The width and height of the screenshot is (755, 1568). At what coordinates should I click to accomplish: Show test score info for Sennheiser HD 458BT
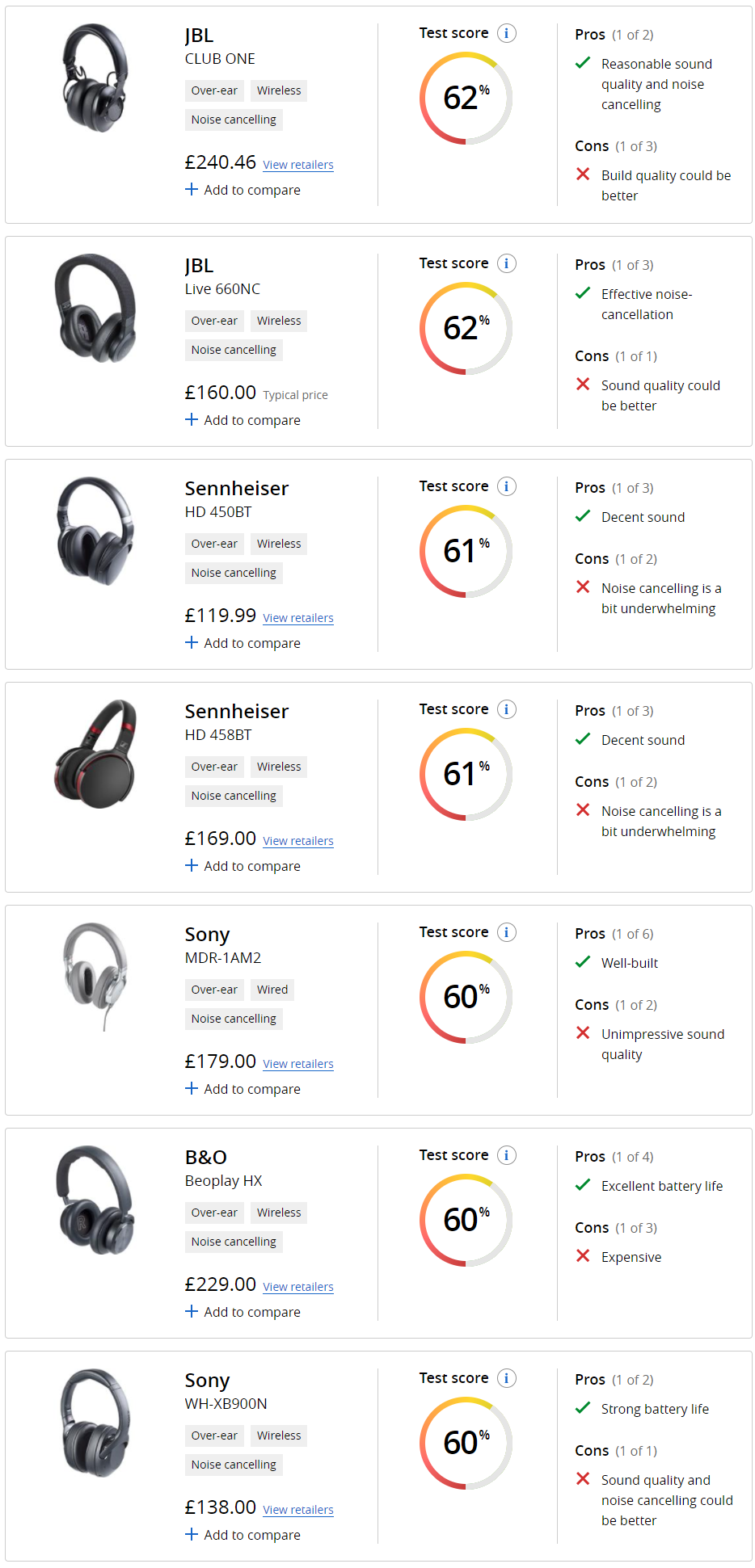click(x=507, y=709)
